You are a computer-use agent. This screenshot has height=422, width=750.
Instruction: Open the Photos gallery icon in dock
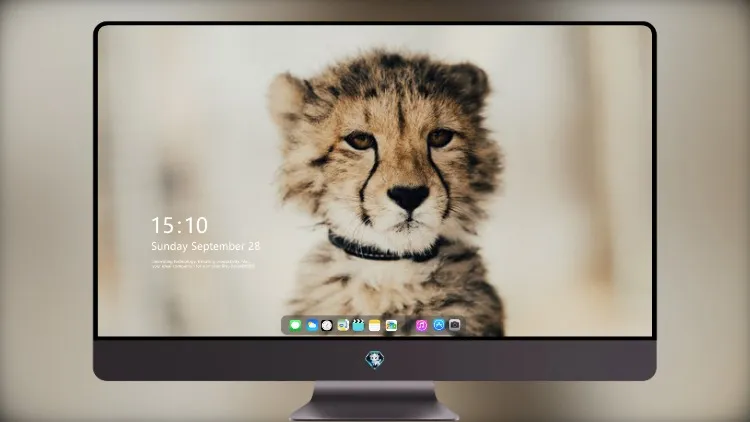pyautogui.click(x=391, y=325)
